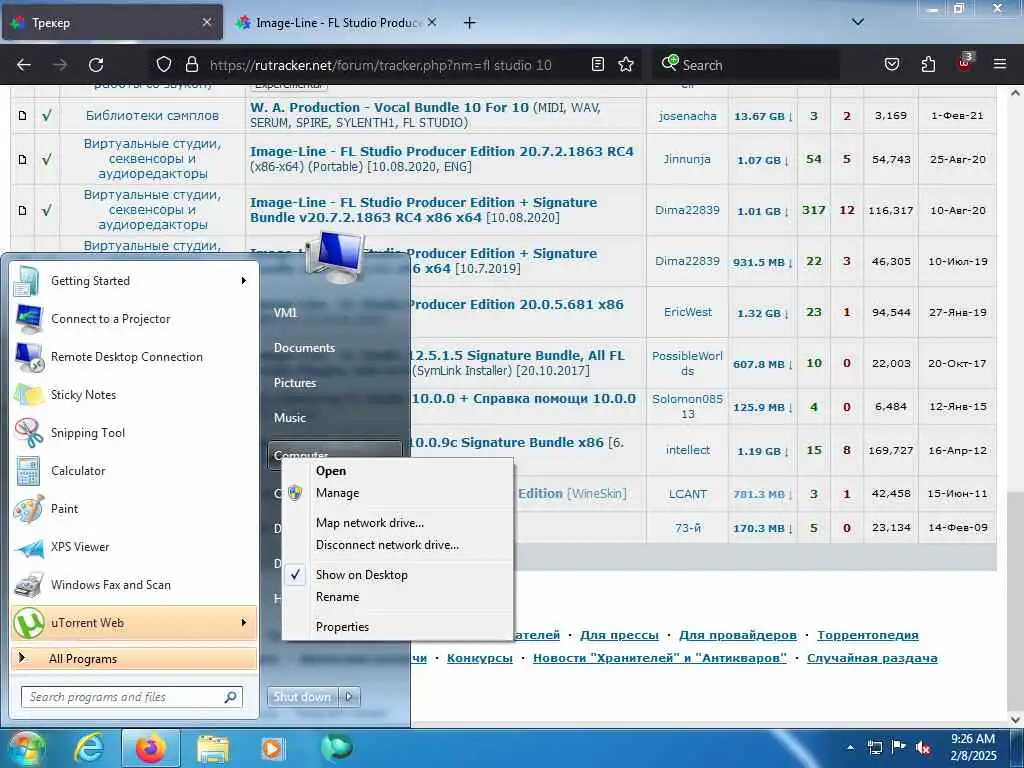Image resolution: width=1024 pixels, height=768 pixels.
Task: Open Internet Explorer from taskbar
Action: pos(89,748)
